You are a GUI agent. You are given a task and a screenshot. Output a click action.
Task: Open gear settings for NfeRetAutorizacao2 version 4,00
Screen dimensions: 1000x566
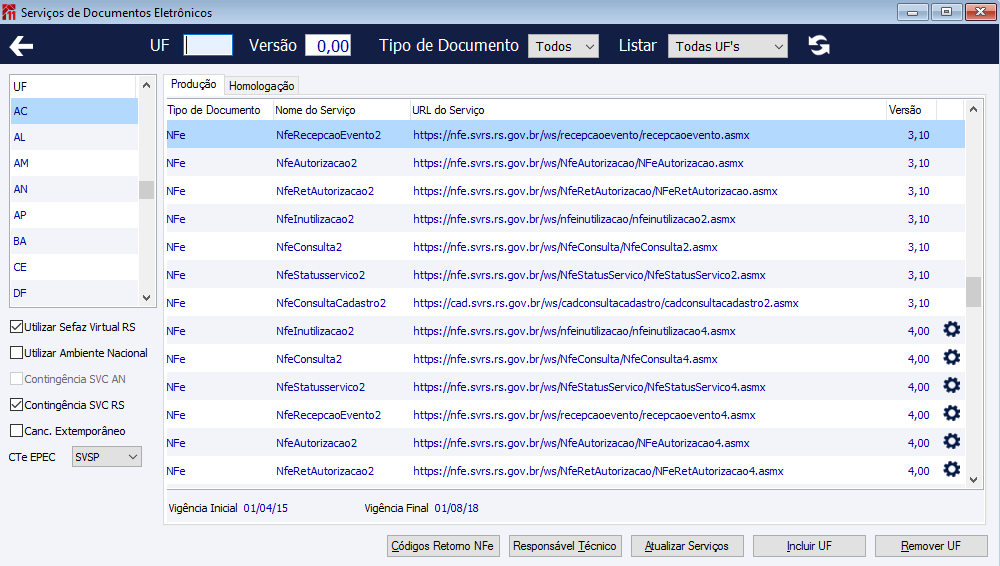coord(952,470)
